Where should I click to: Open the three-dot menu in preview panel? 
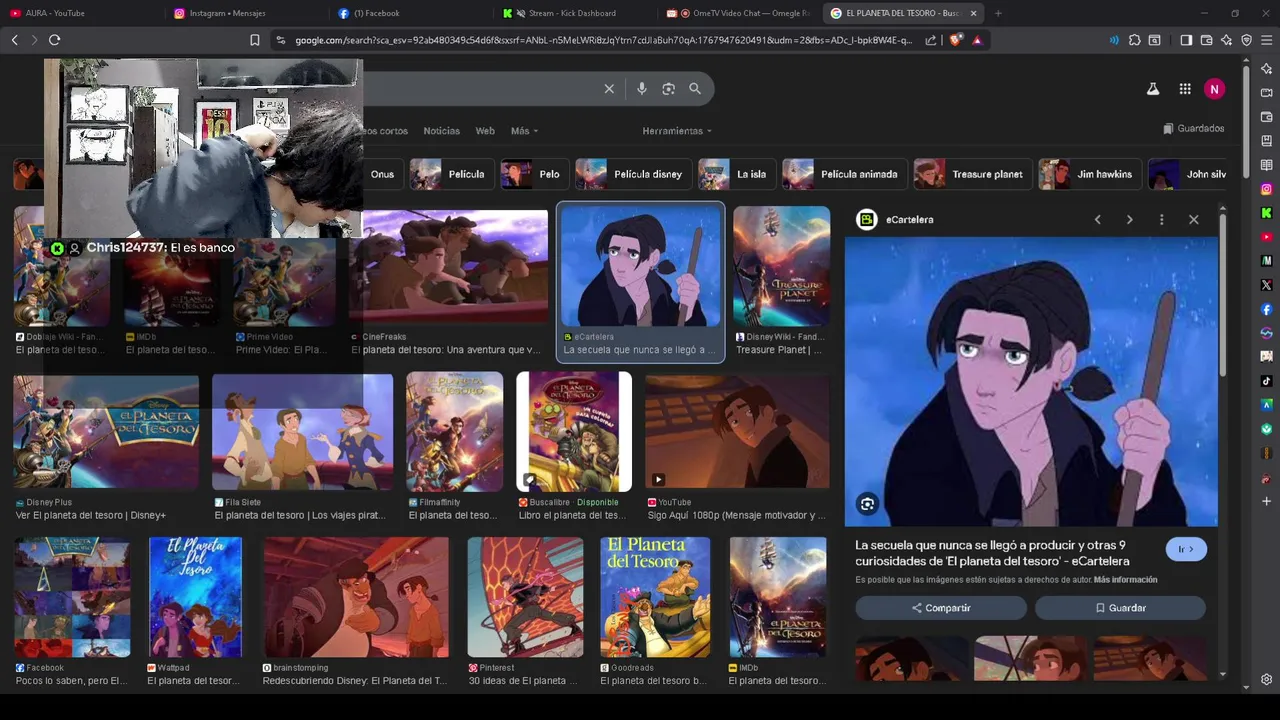[1161, 220]
